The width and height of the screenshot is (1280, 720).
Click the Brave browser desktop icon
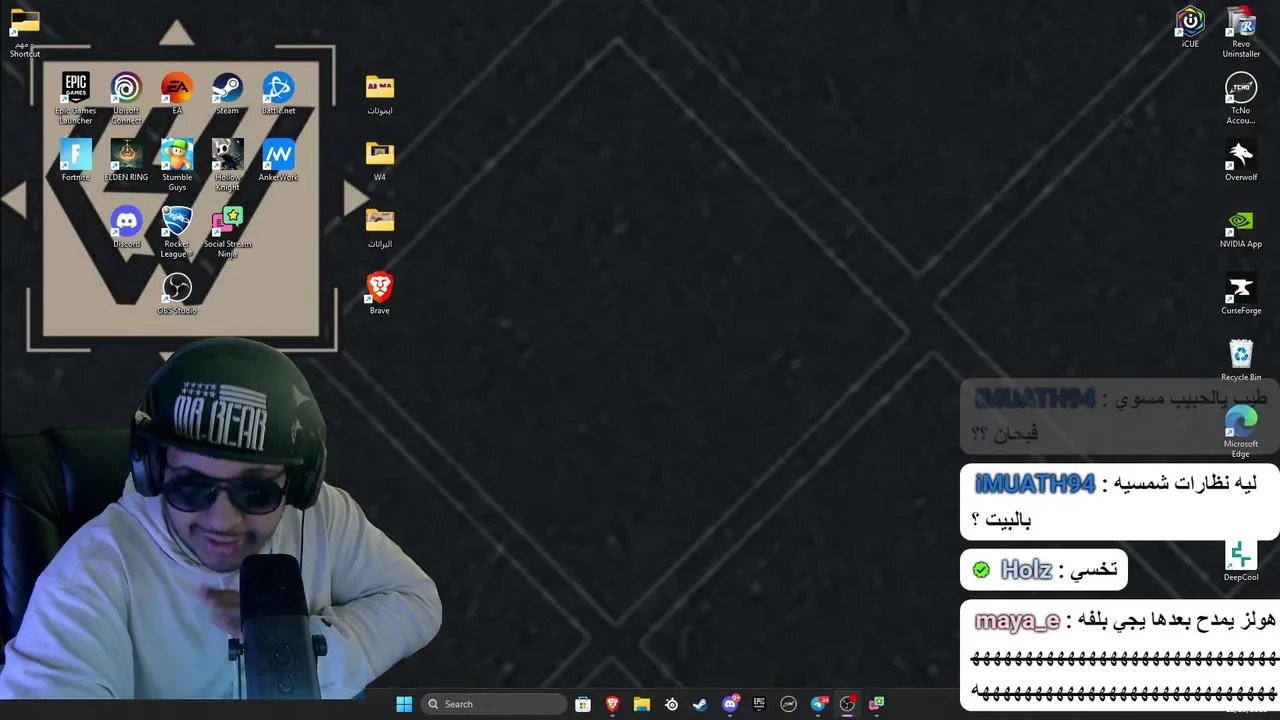(380, 293)
